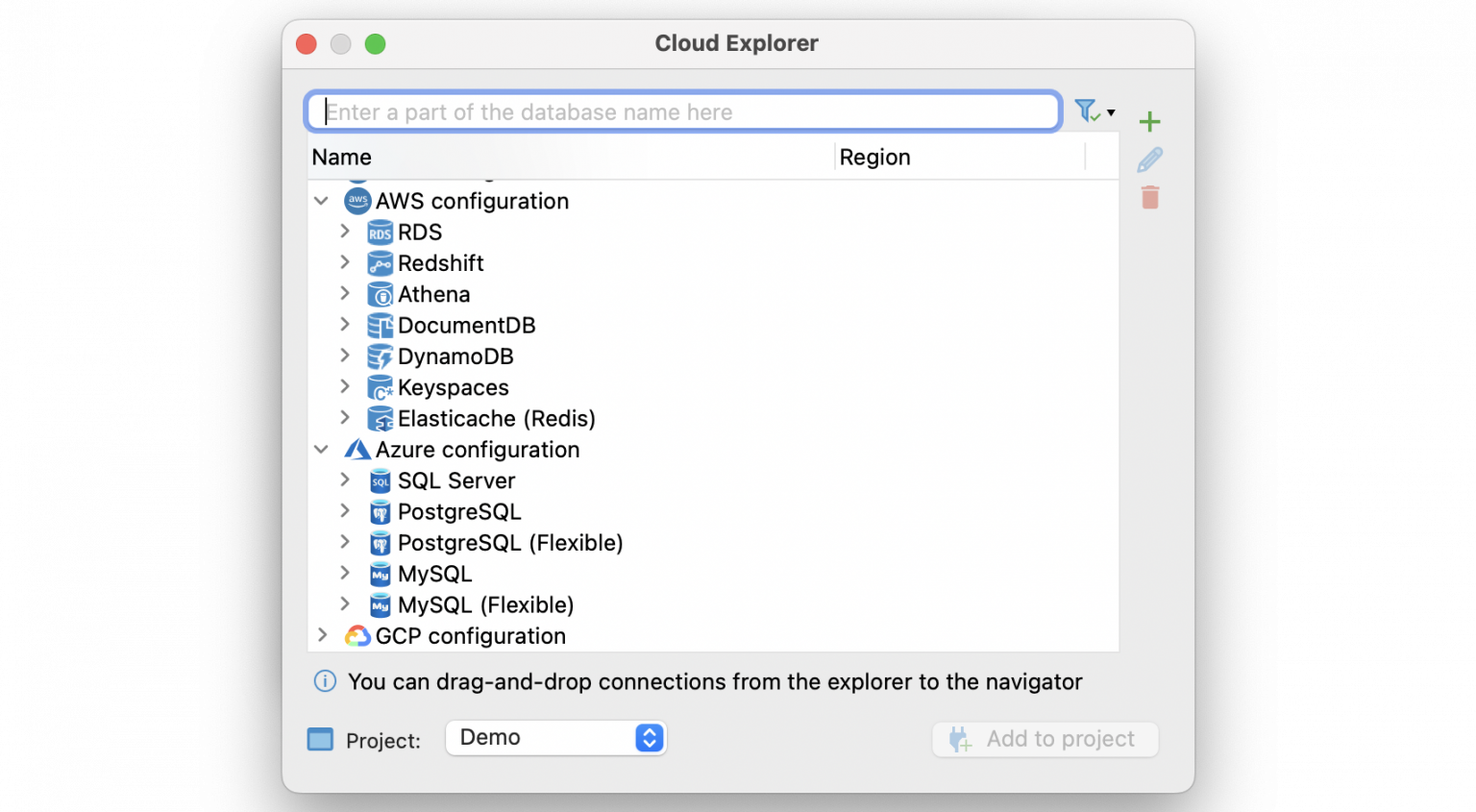The image size is (1476, 812).
Task: Click the GCP logo icon
Action: (357, 635)
